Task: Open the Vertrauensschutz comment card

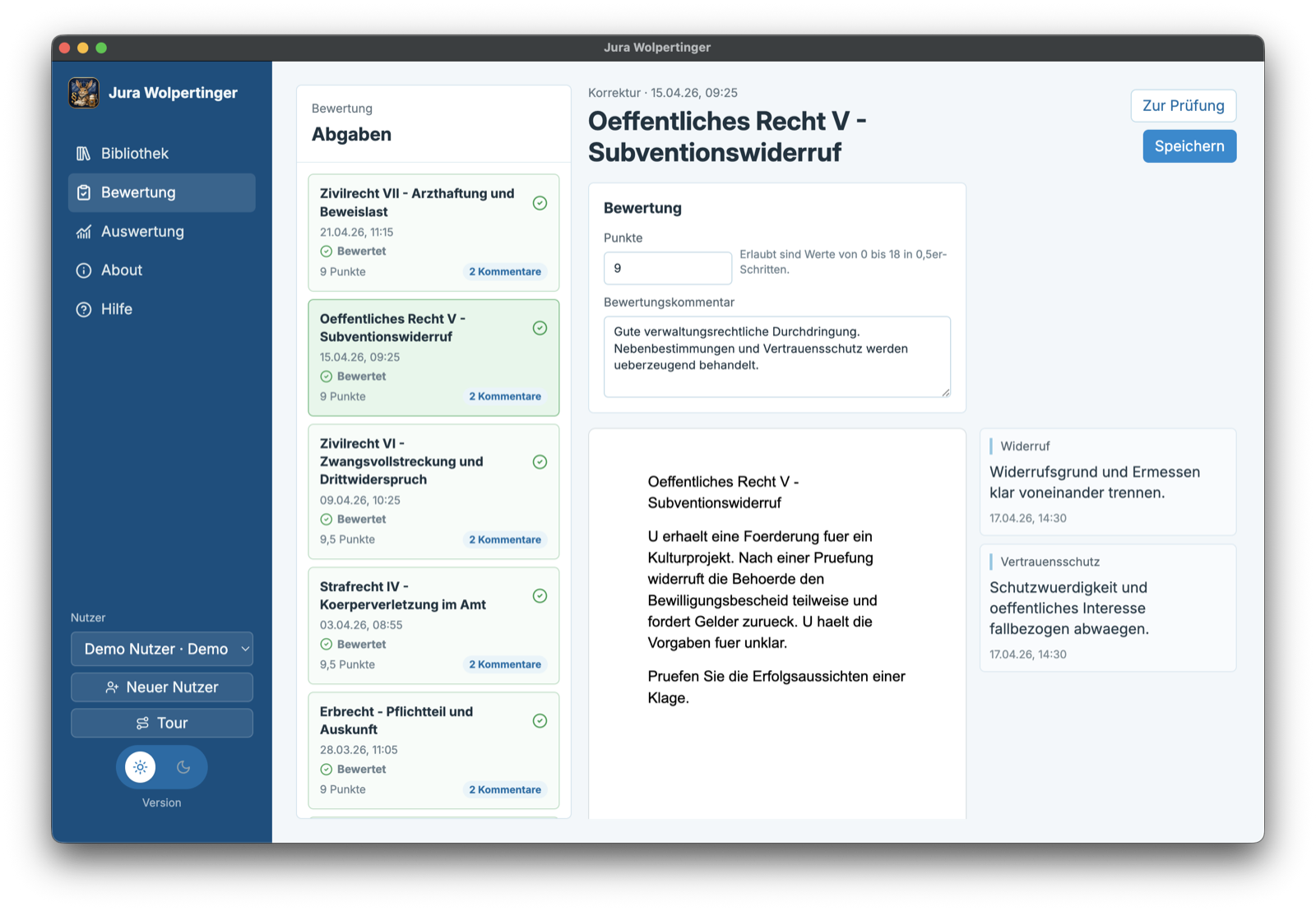Action: [x=1108, y=608]
